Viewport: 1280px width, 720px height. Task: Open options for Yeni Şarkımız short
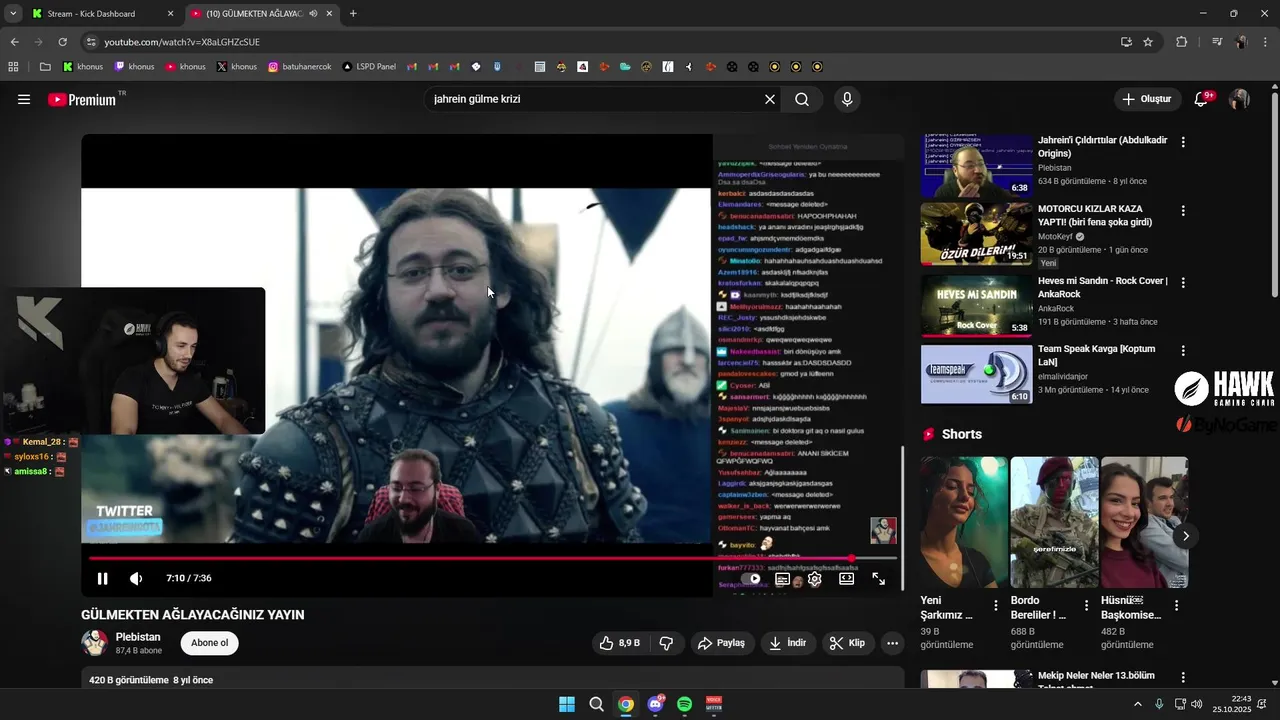pos(995,605)
